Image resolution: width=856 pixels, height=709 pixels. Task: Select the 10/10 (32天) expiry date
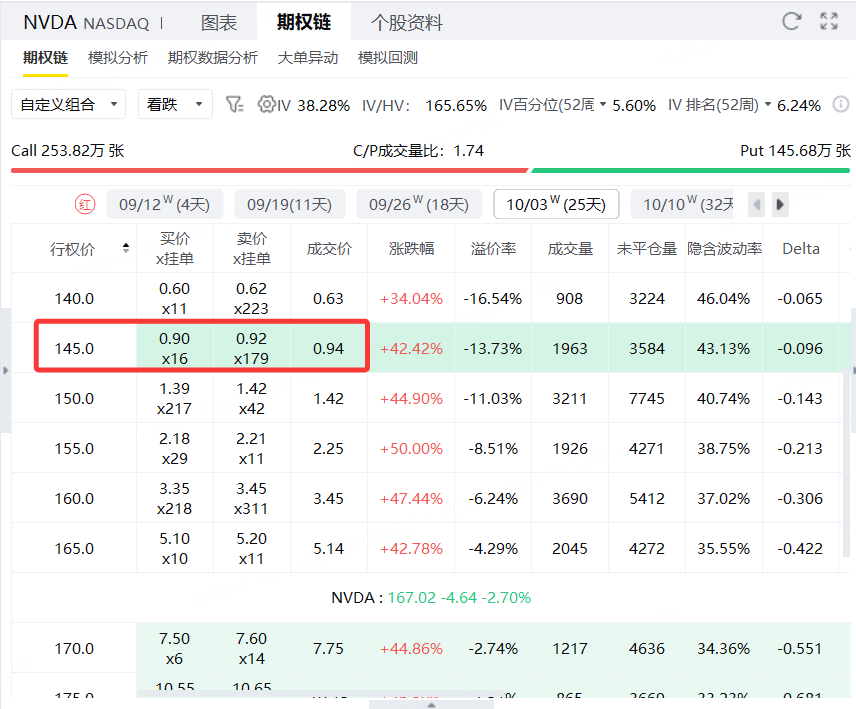(682, 205)
